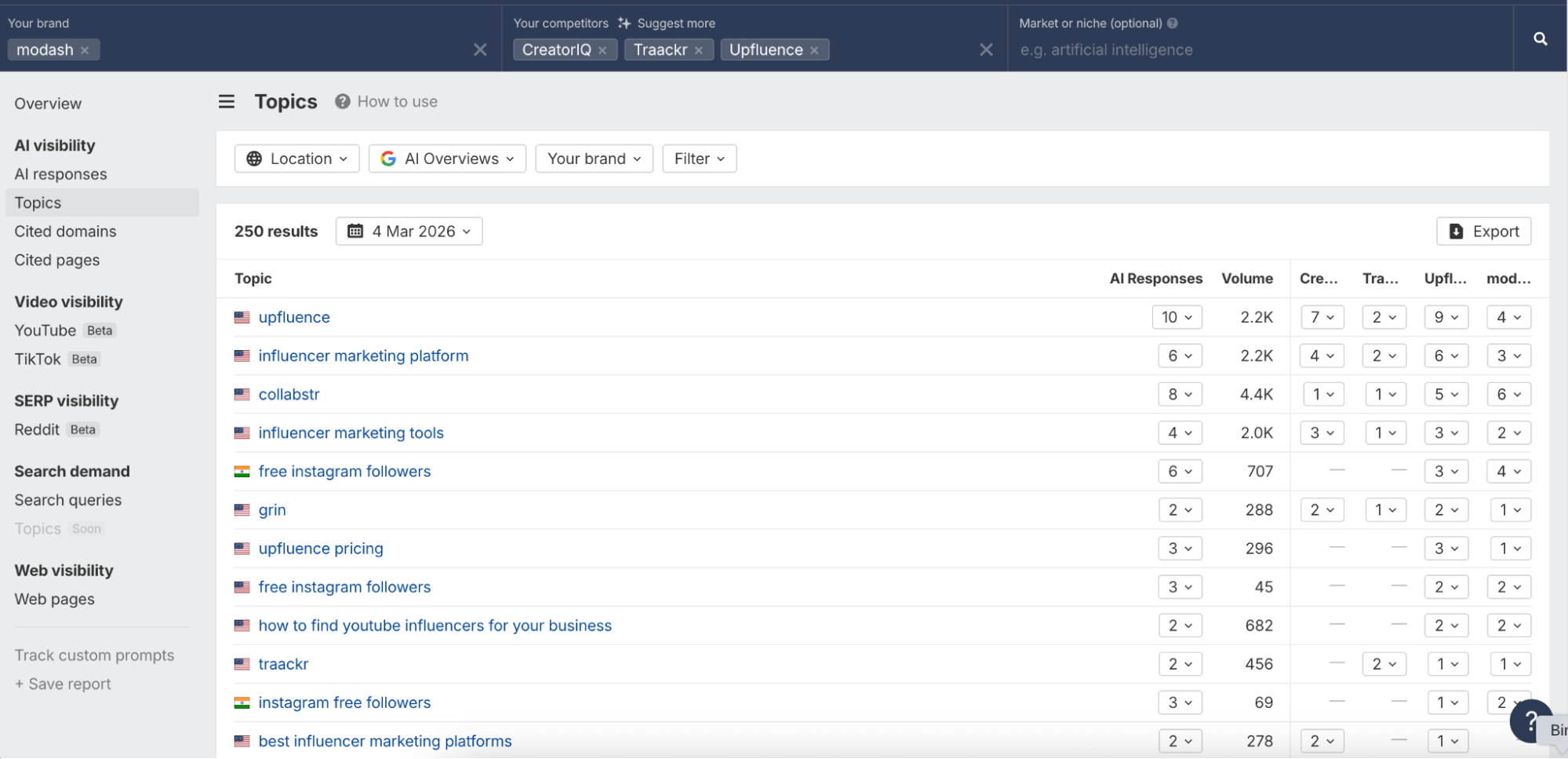The width and height of the screenshot is (1568, 759).
Task: Open the 4 Mar 2026 date picker
Action: (x=409, y=231)
